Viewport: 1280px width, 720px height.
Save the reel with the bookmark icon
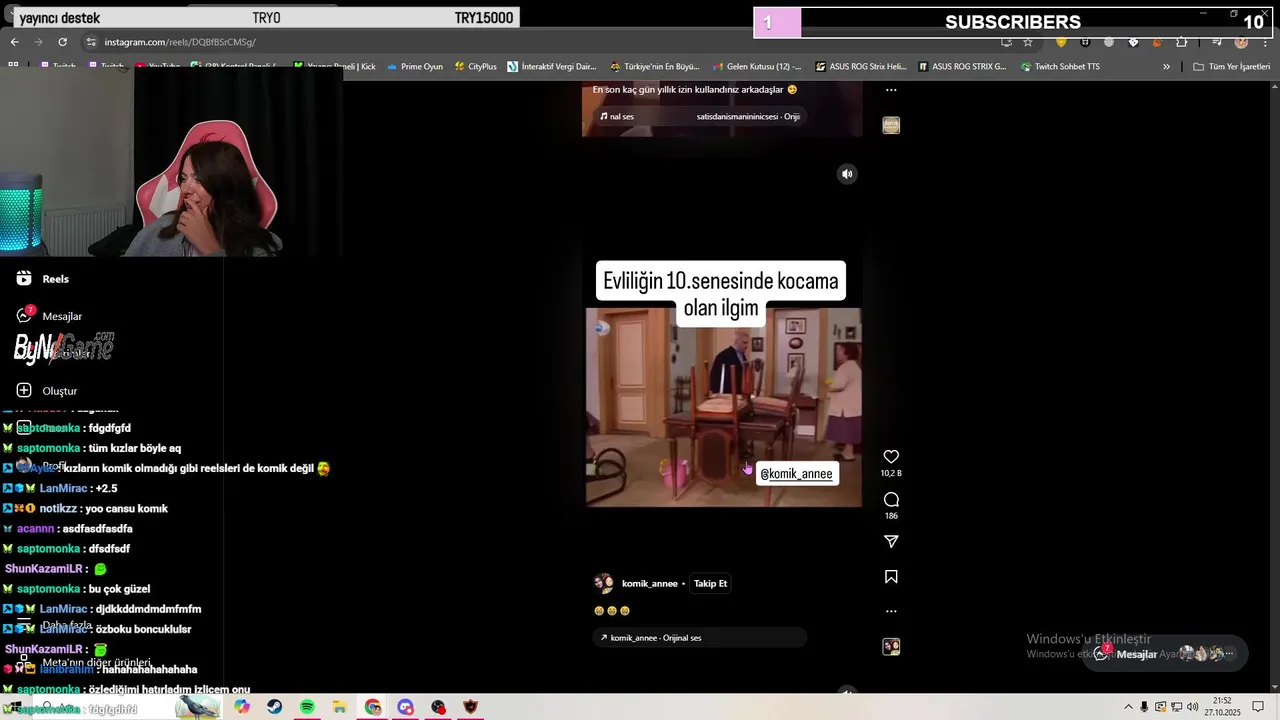pyautogui.click(x=891, y=577)
